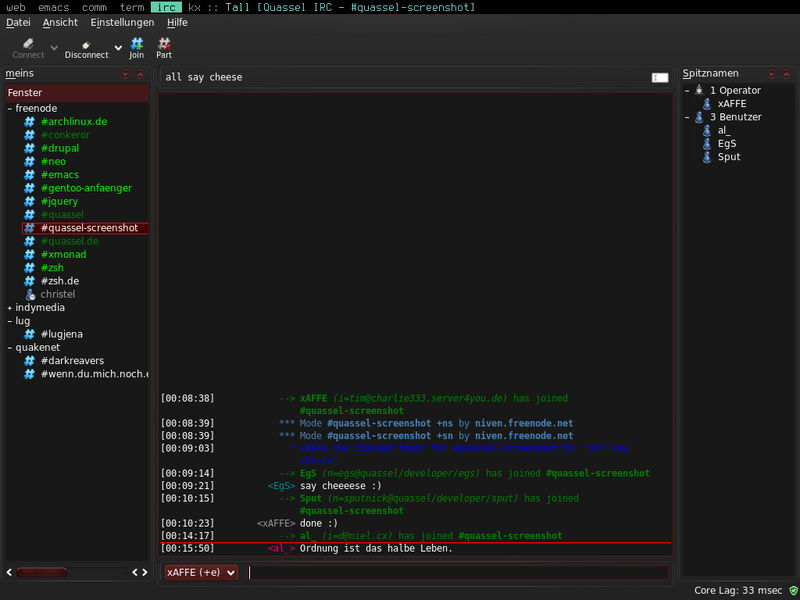This screenshot has width=800, height=600.
Task: Click channel icon beside #drupal
Action: 30,148
